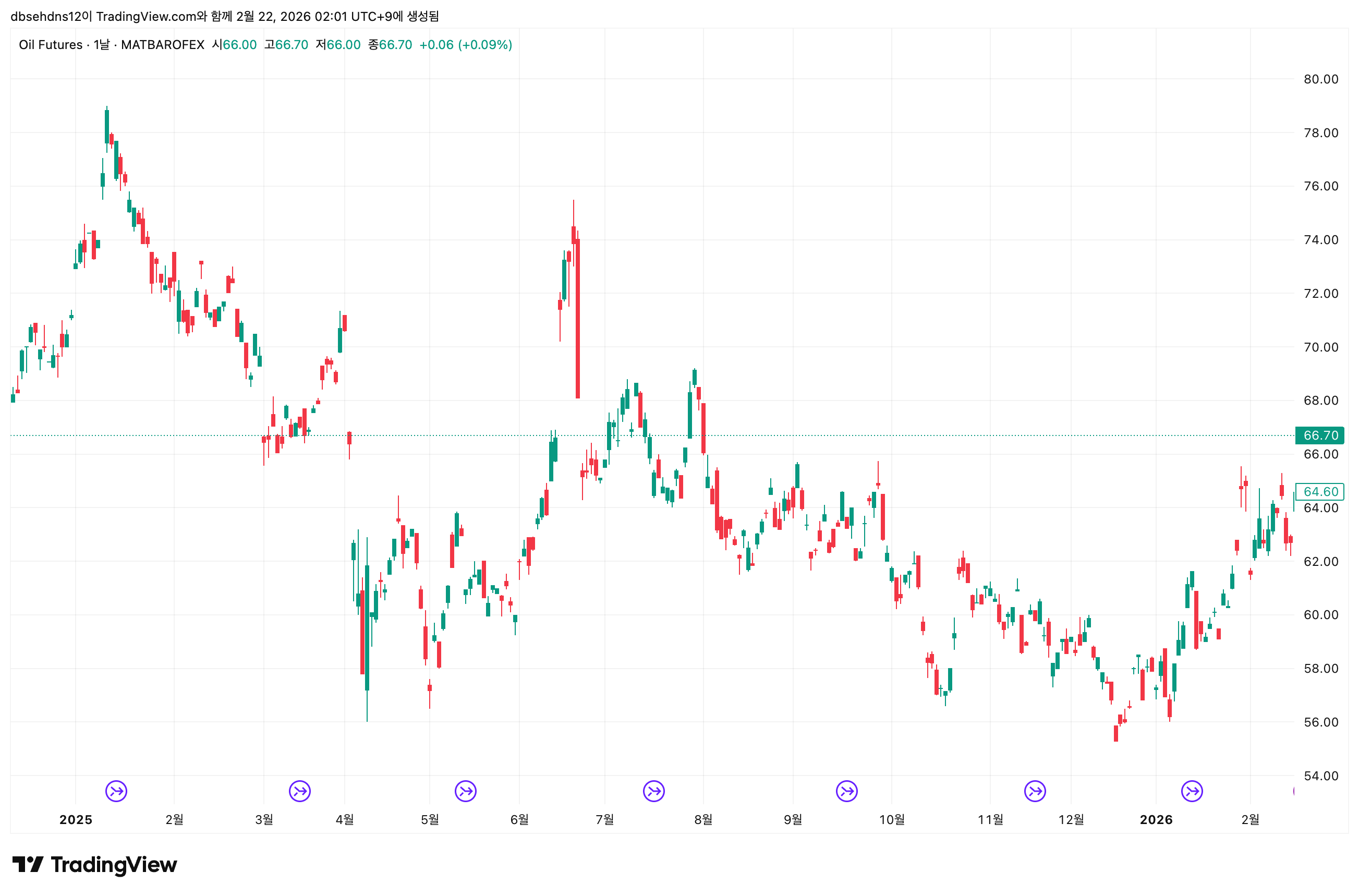
Task: Click the Oil Futures symbol title
Action: pyautogui.click(x=50, y=44)
